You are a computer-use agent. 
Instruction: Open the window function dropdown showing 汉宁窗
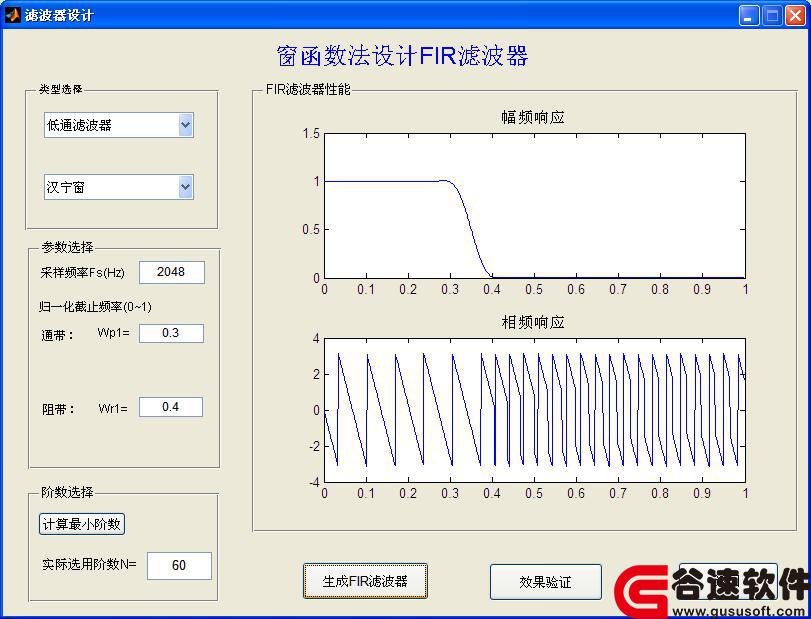click(119, 187)
